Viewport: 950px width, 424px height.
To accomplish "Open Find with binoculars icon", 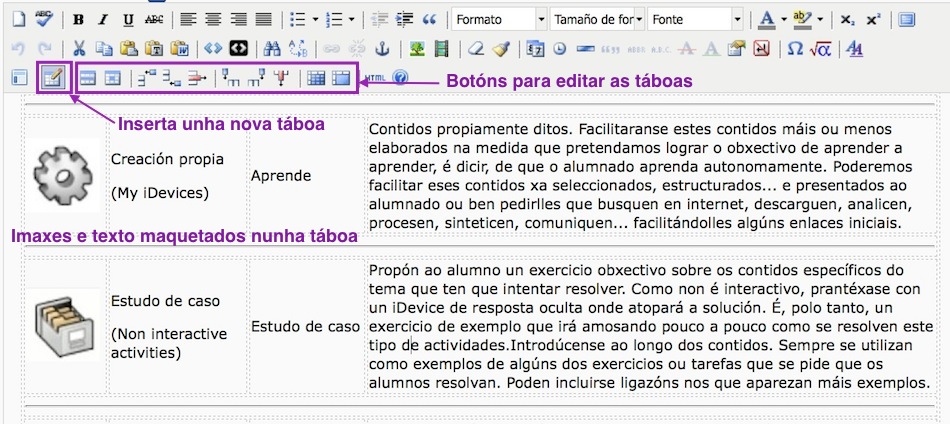I will pos(273,48).
